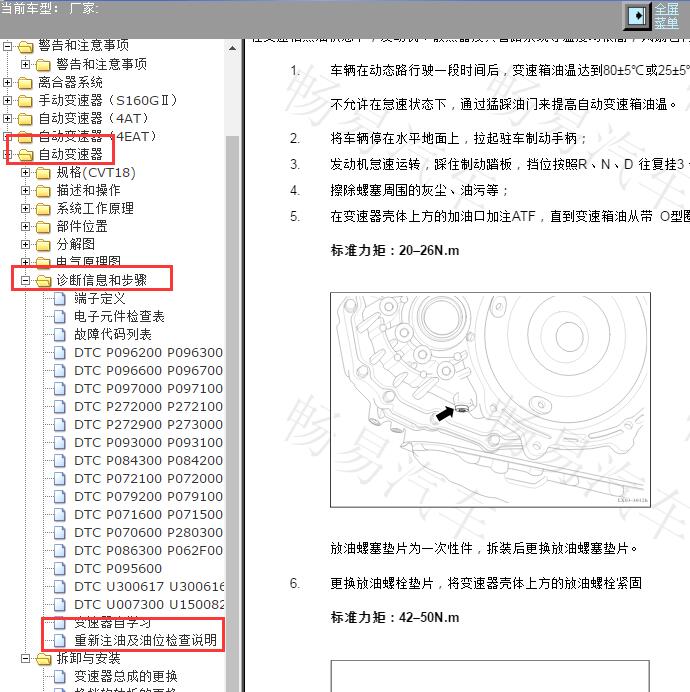Viewport: 690px width, 692px height.
Task: Click the 故障代码列表 page icon
Action: coord(60,335)
